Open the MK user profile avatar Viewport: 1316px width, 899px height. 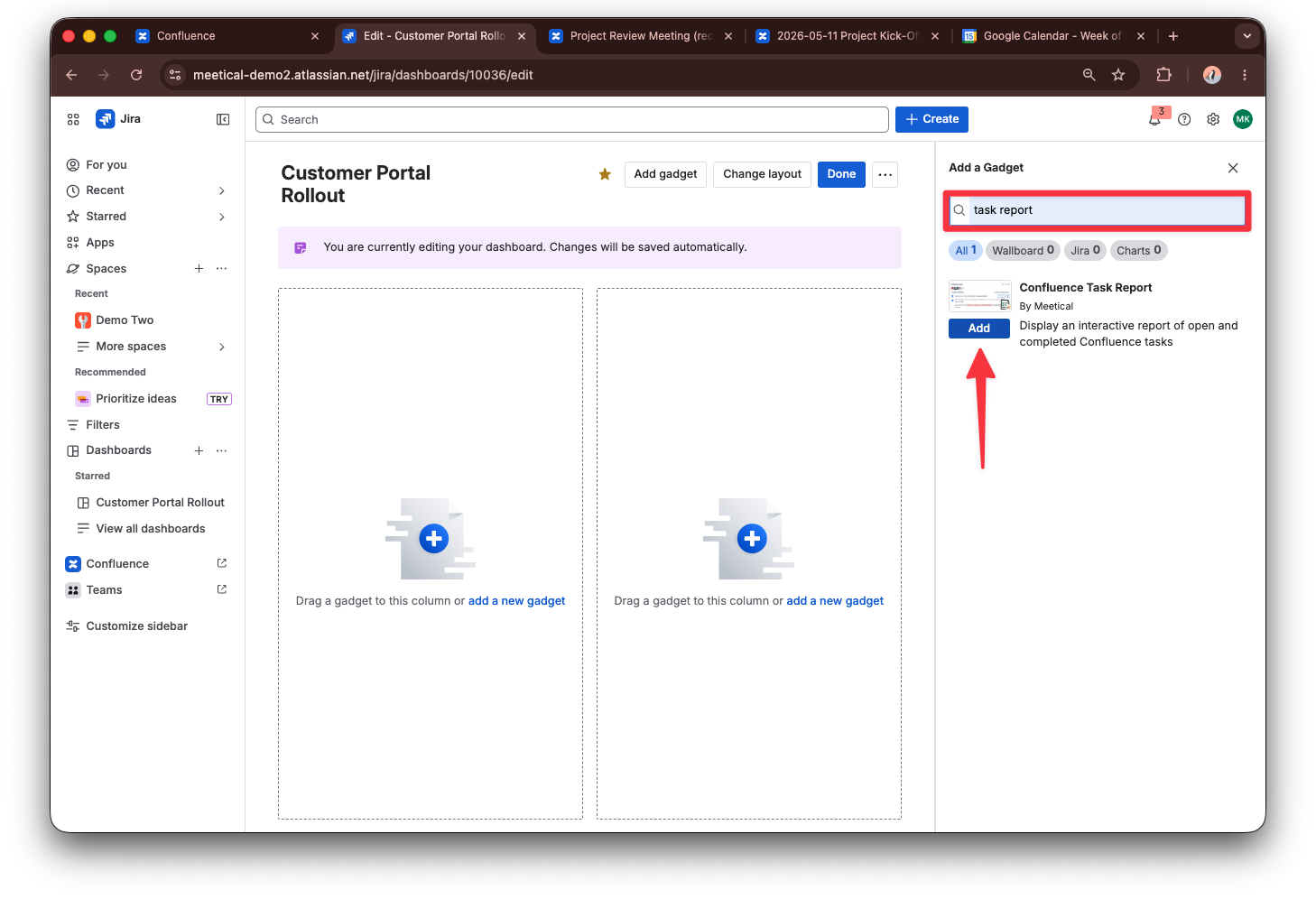tap(1243, 119)
